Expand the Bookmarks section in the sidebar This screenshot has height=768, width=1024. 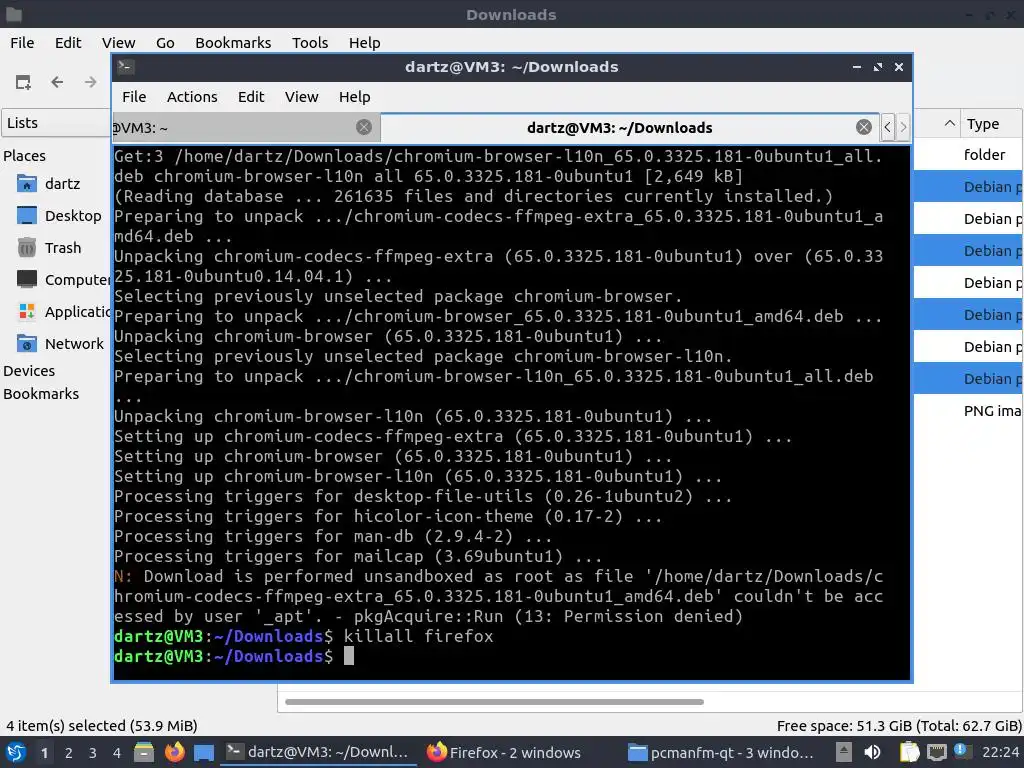pos(40,393)
